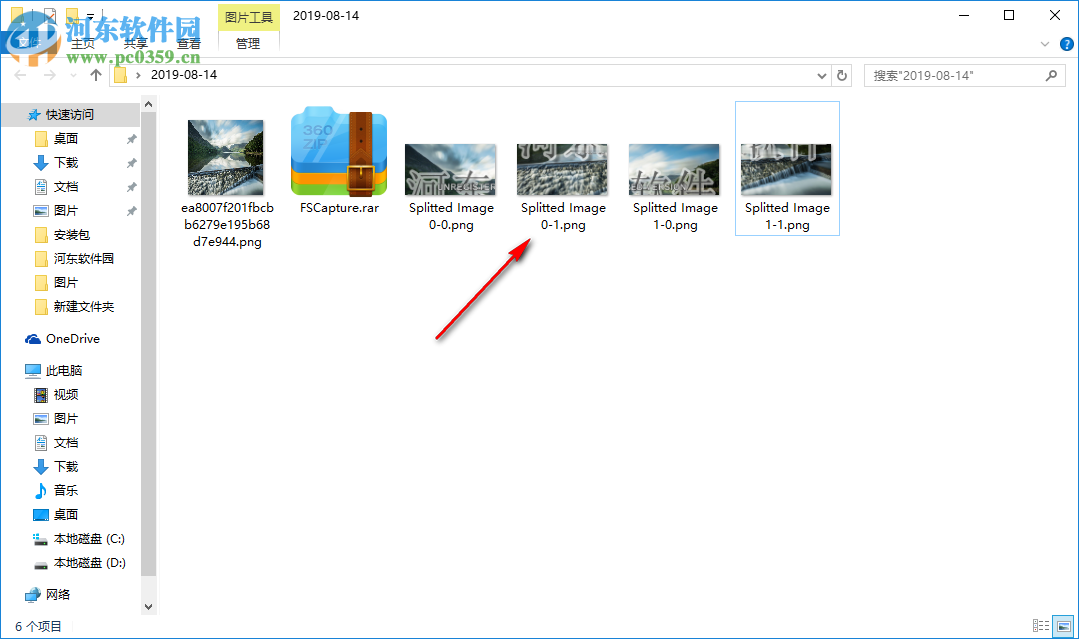This screenshot has height=639, width=1079.
Task: Open pinned 桌面 under quick access
Action: (66, 139)
